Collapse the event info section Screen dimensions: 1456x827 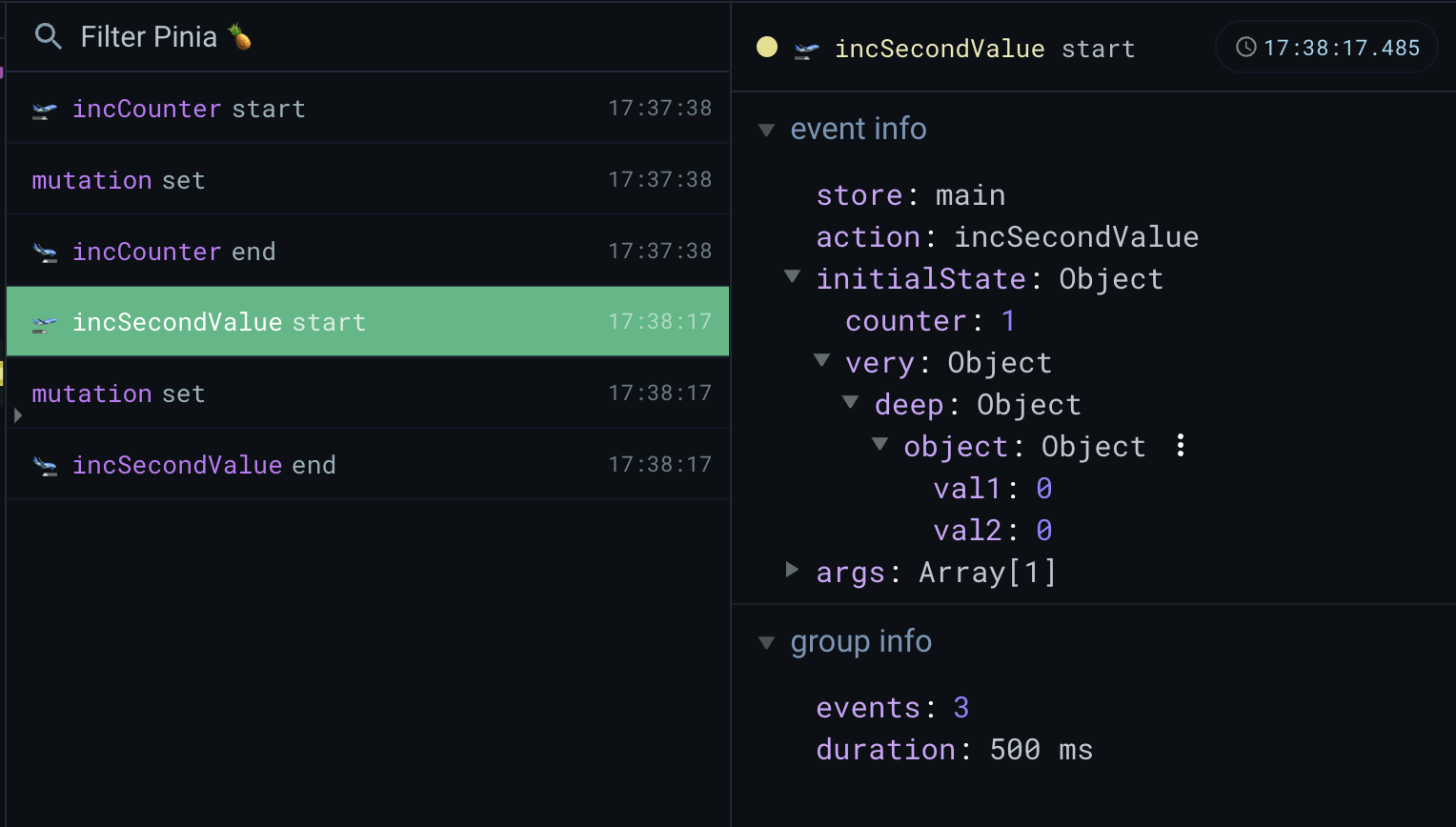(766, 130)
